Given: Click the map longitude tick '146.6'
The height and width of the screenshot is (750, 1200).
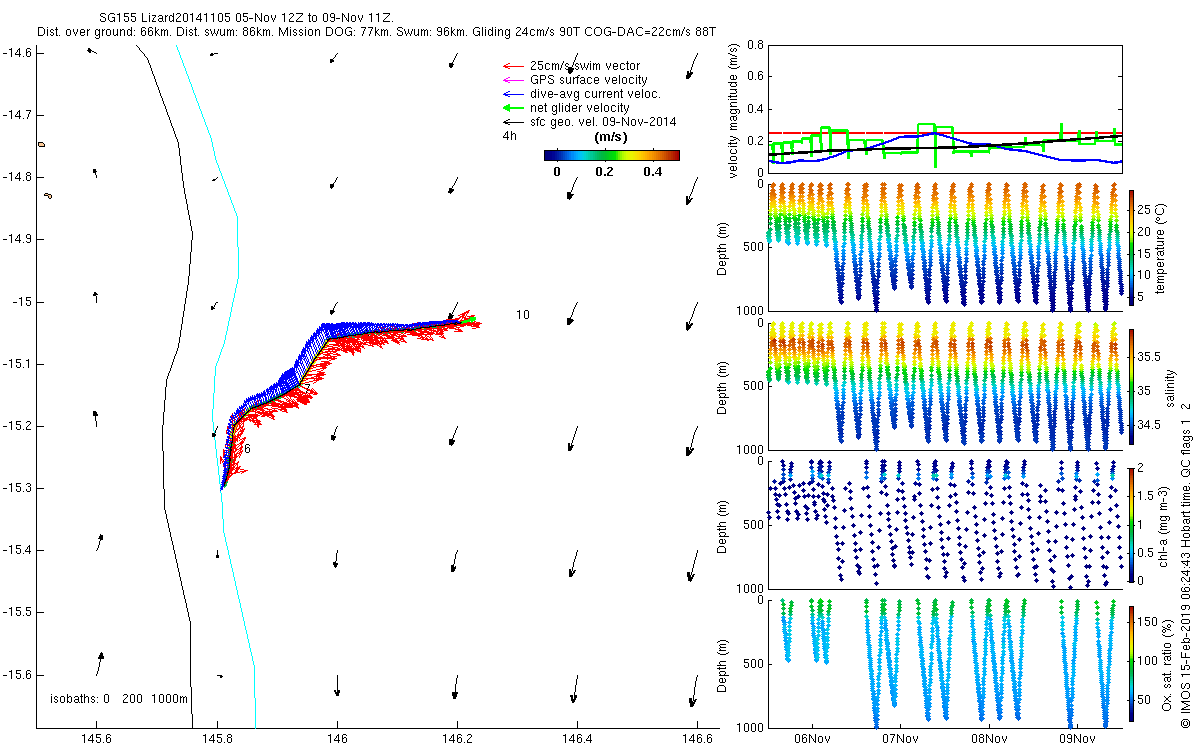Looking at the screenshot, I should pyautogui.click(x=696, y=739).
